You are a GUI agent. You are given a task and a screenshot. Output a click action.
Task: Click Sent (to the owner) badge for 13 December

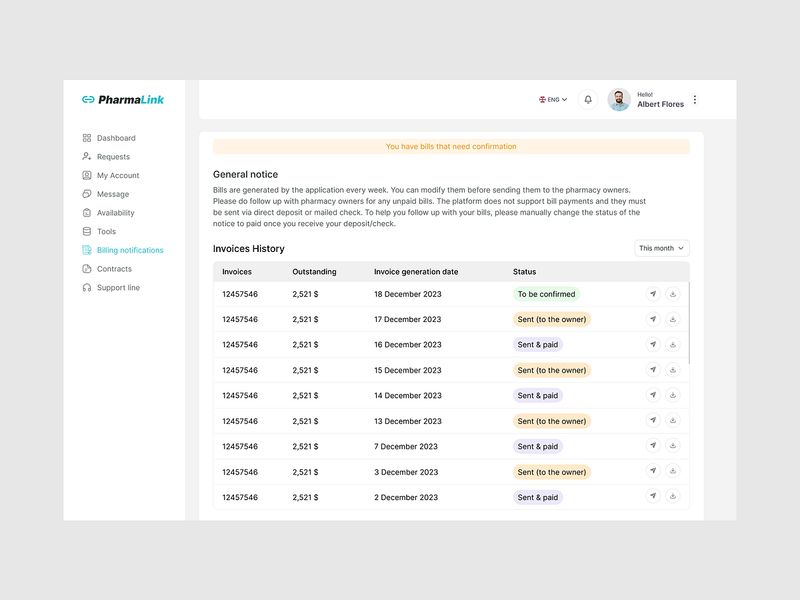(552, 421)
